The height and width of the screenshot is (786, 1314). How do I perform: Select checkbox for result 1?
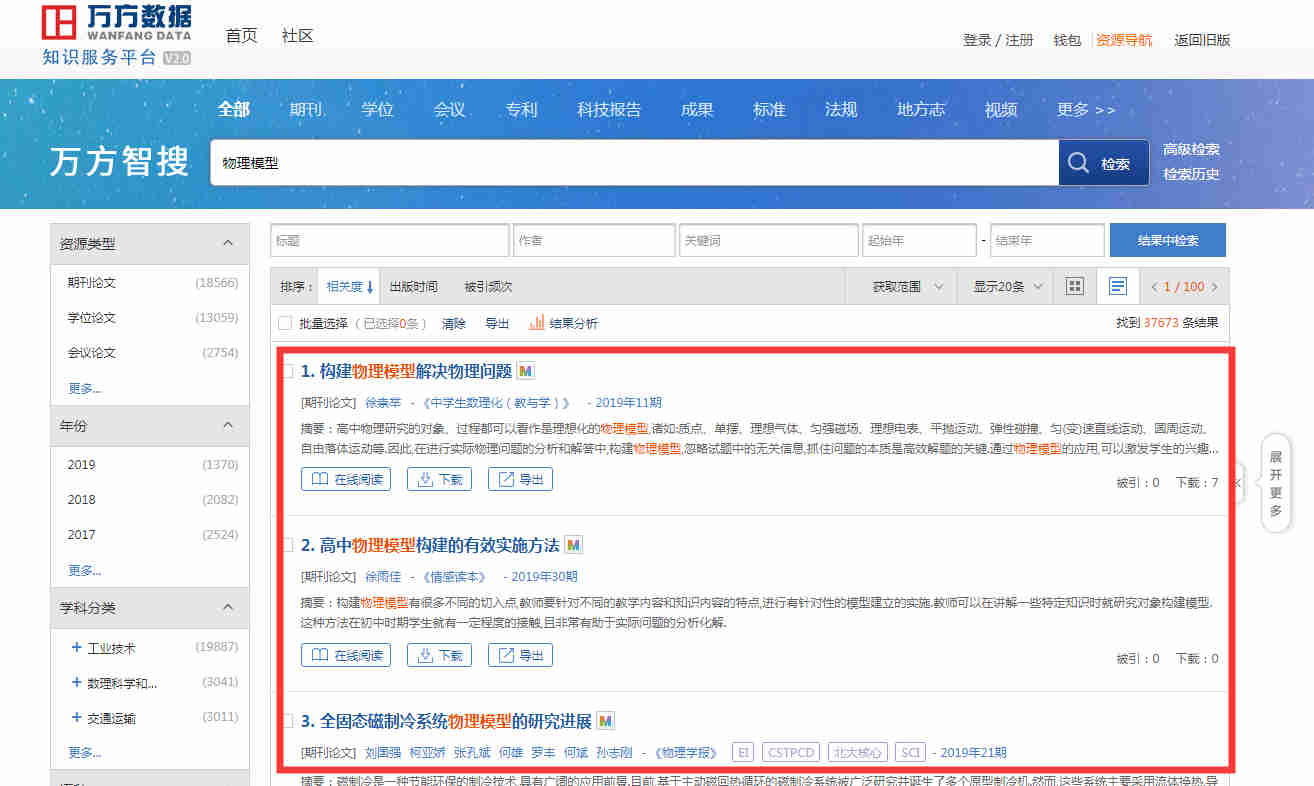pos(287,372)
